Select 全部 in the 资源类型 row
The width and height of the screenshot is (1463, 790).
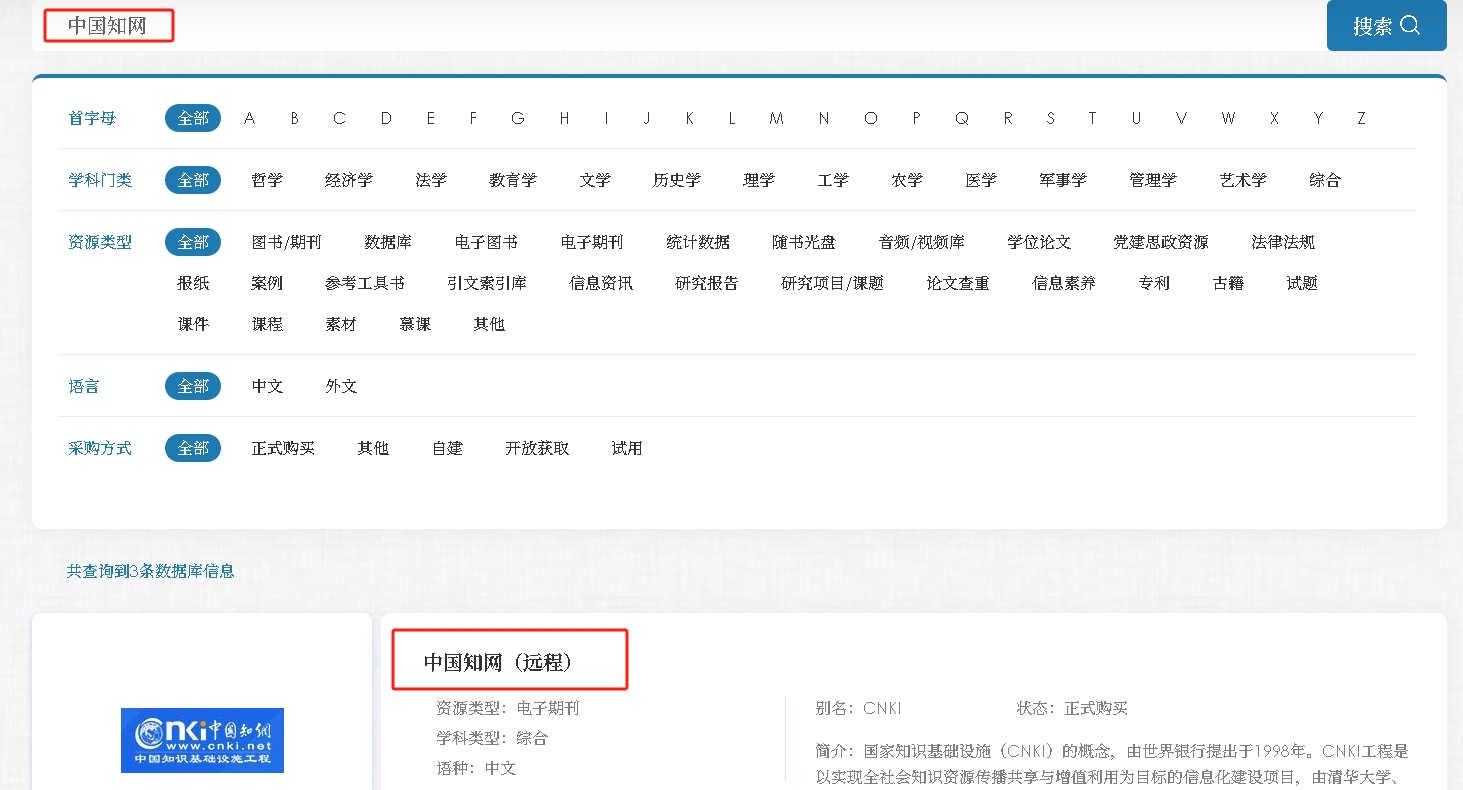(x=193, y=242)
